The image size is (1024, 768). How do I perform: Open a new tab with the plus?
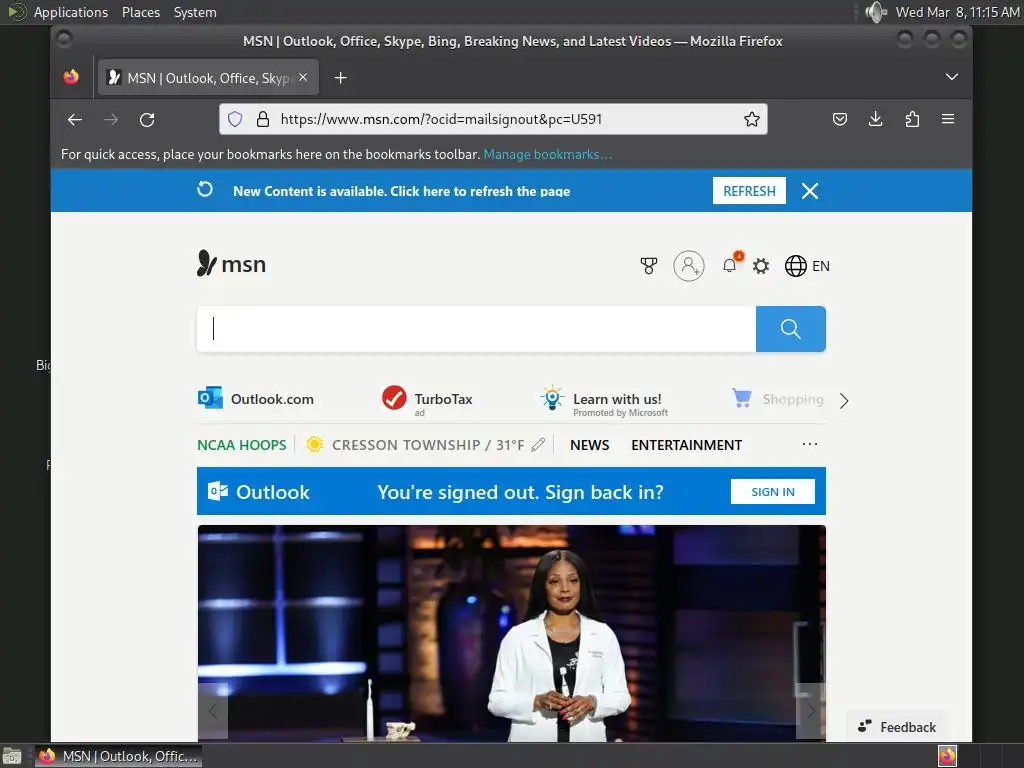pyautogui.click(x=340, y=78)
